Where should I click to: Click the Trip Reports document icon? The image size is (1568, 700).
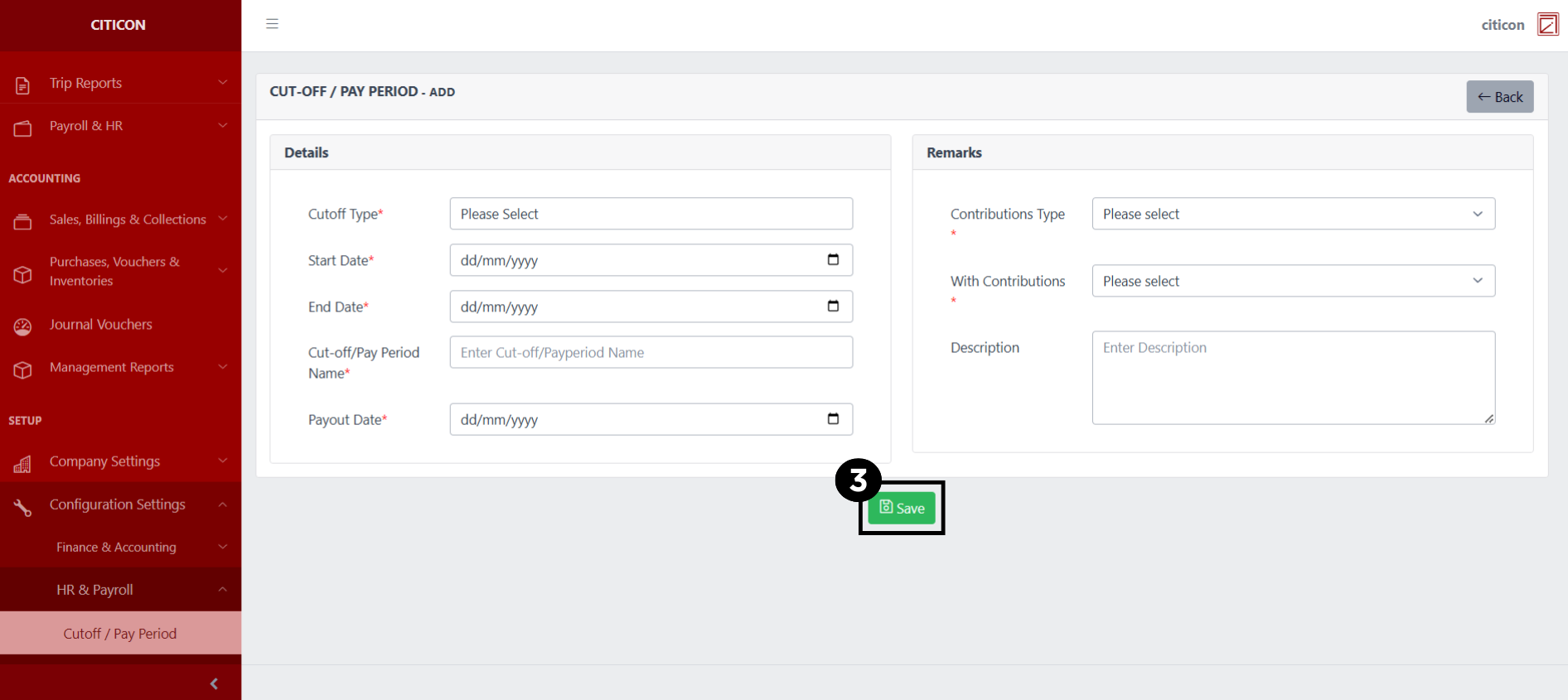(x=23, y=84)
